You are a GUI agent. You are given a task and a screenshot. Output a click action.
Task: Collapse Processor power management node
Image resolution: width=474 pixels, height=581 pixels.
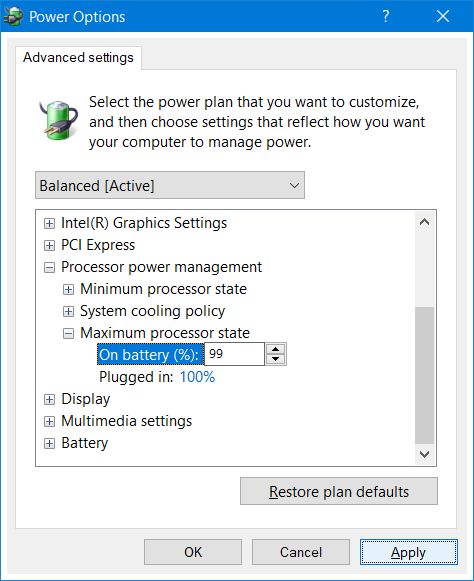[49, 268]
